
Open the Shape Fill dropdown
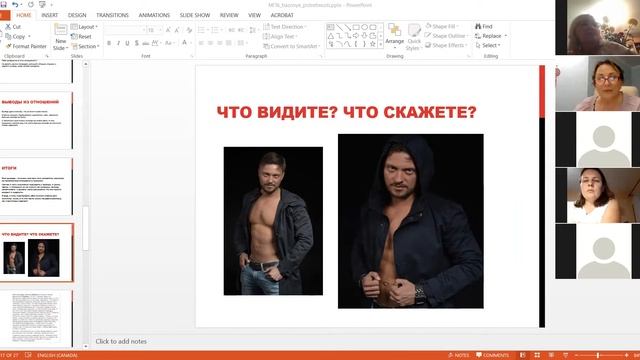[442, 26]
